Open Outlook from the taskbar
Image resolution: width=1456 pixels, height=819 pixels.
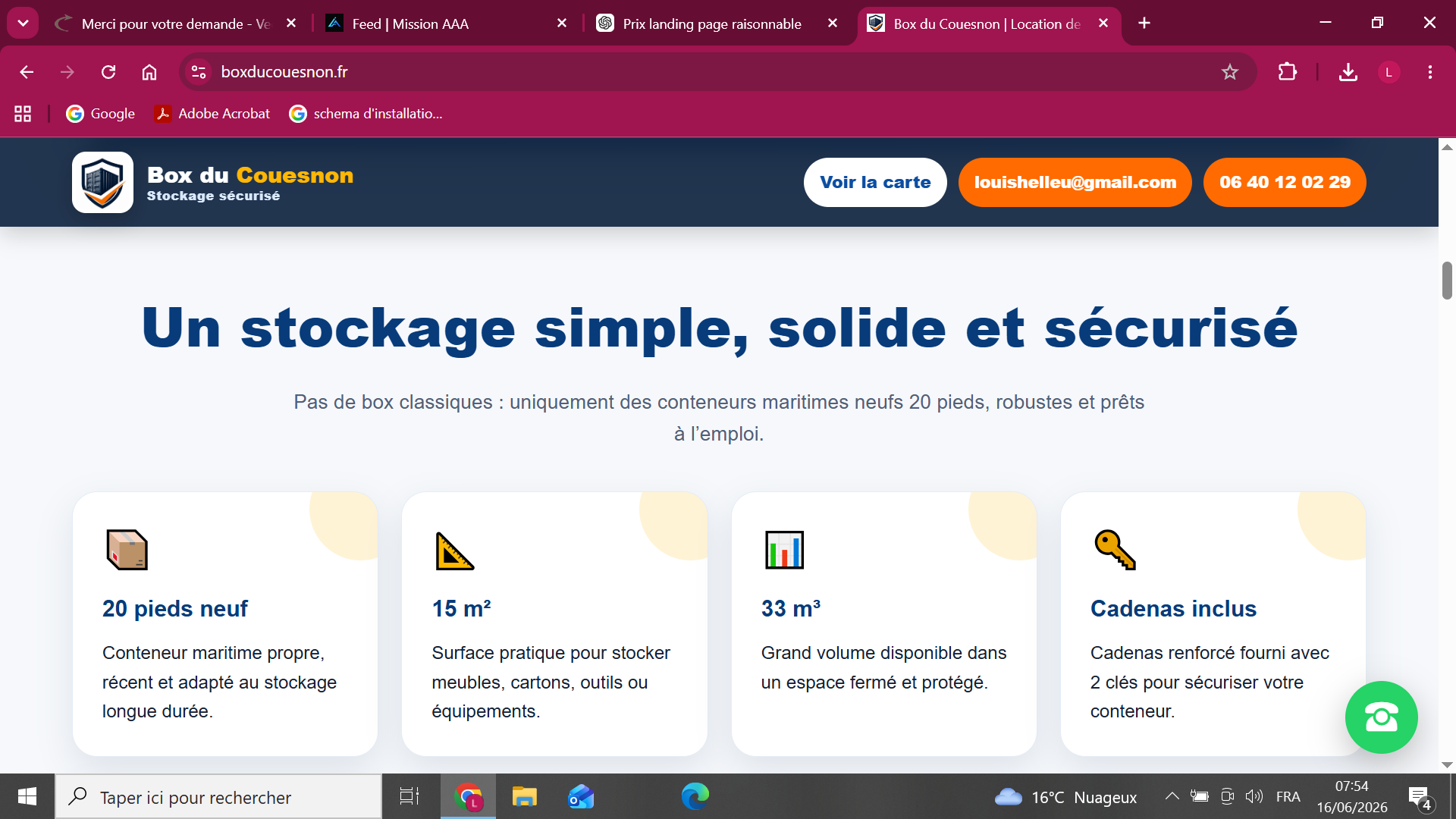[x=581, y=796]
